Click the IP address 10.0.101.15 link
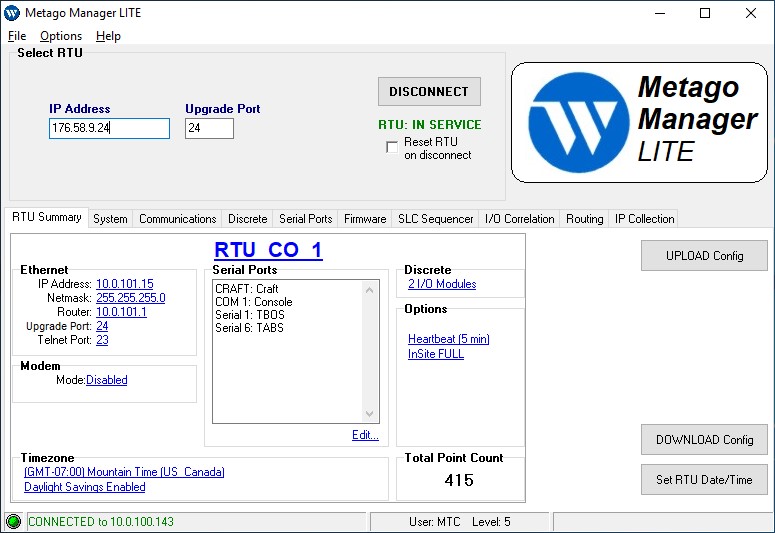The width and height of the screenshot is (775, 533). (x=125, y=284)
